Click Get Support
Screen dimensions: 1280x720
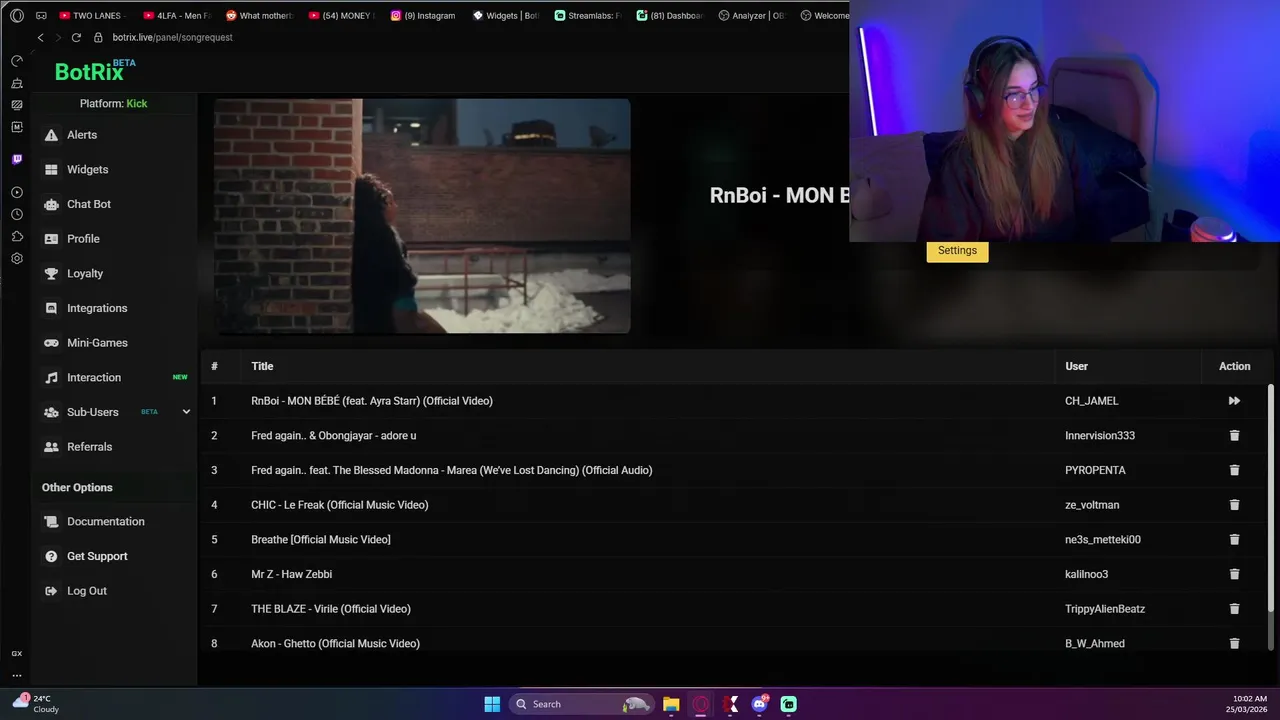pos(97,556)
